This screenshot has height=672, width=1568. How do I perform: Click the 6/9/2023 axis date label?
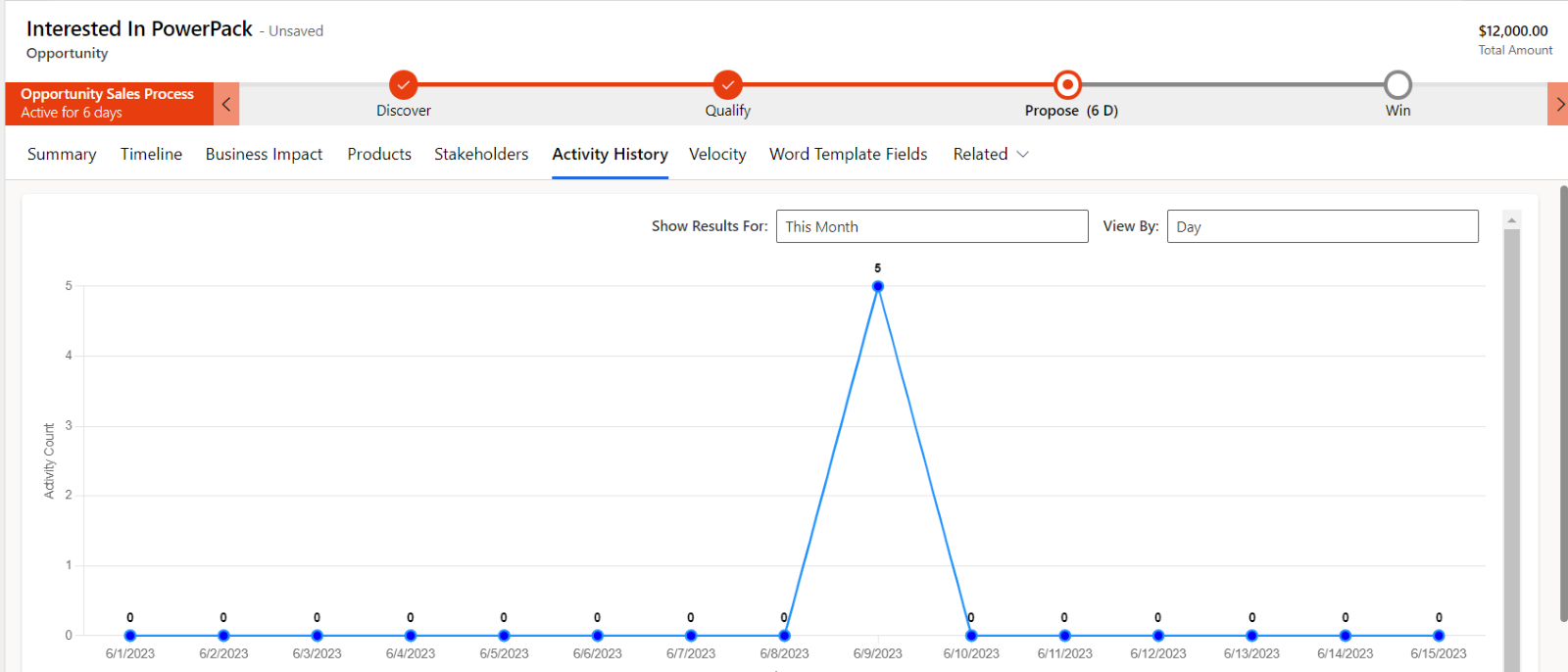click(x=878, y=653)
